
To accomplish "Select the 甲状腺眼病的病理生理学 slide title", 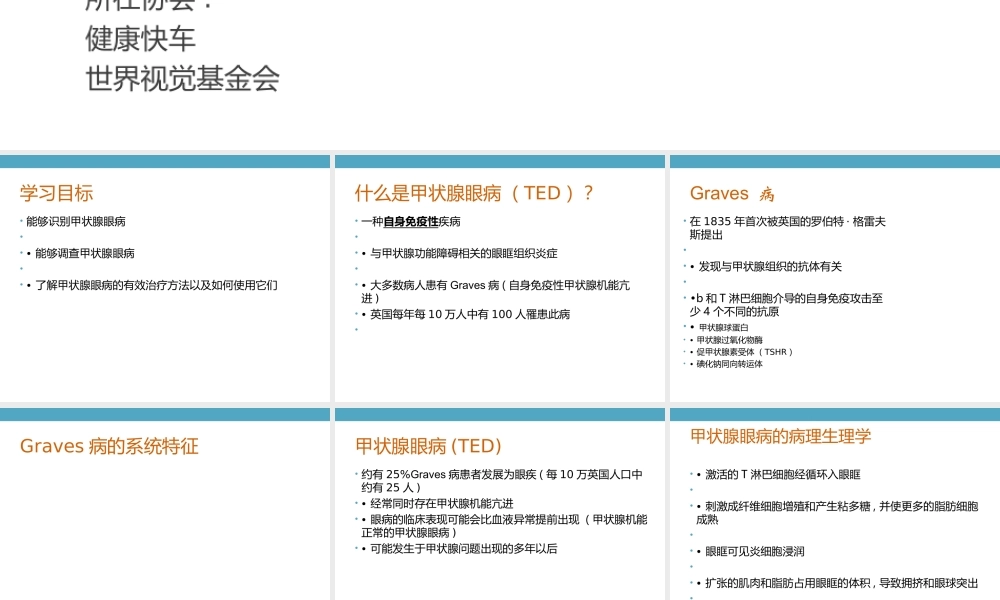I will pos(779,436).
